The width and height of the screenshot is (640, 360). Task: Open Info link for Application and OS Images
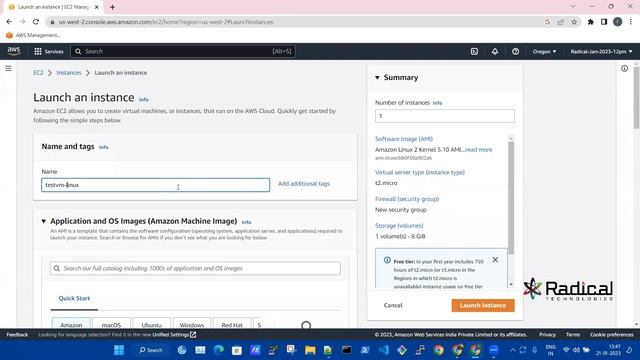coord(246,222)
